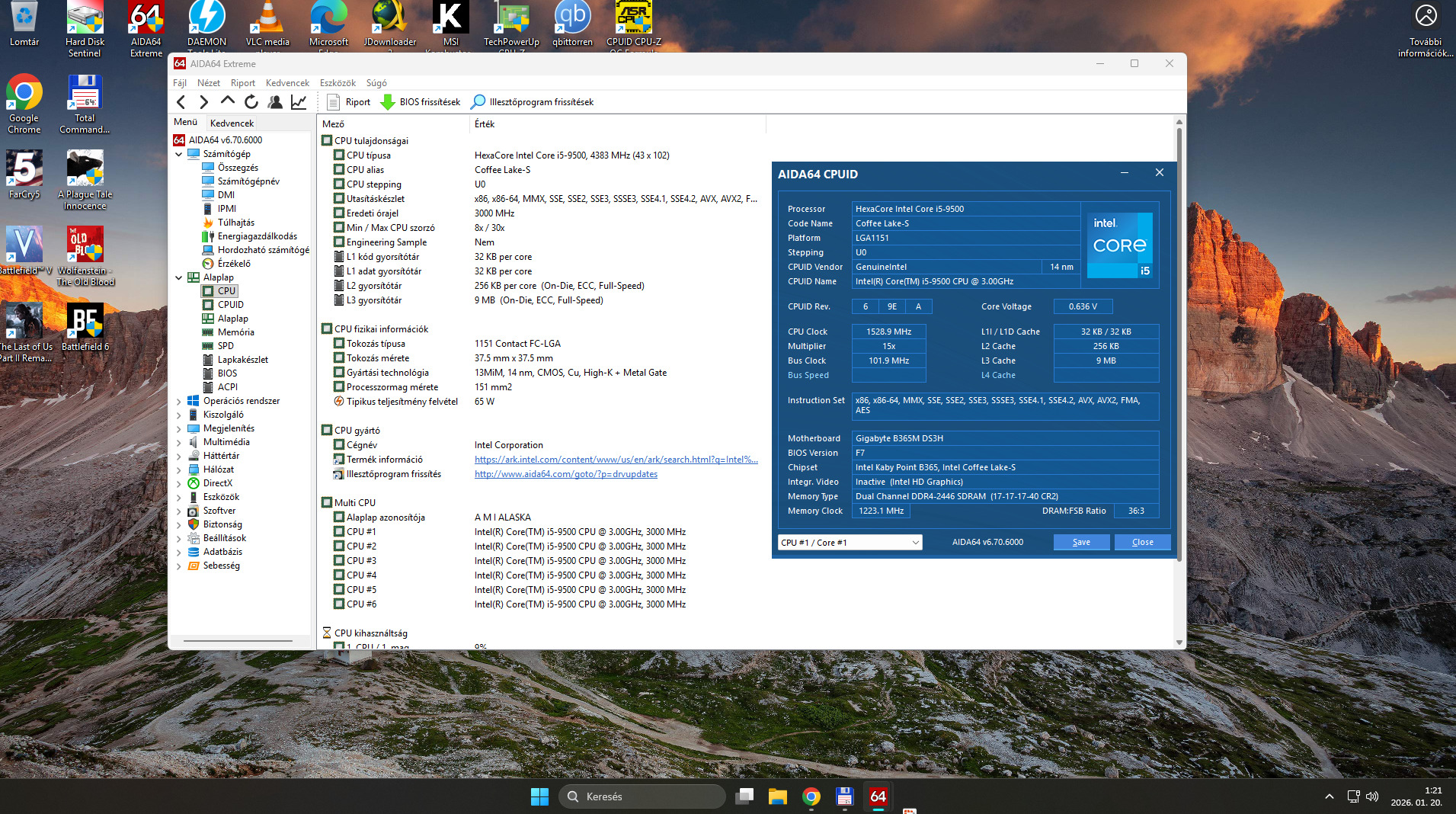Select the Memória item in tree

tap(235, 332)
